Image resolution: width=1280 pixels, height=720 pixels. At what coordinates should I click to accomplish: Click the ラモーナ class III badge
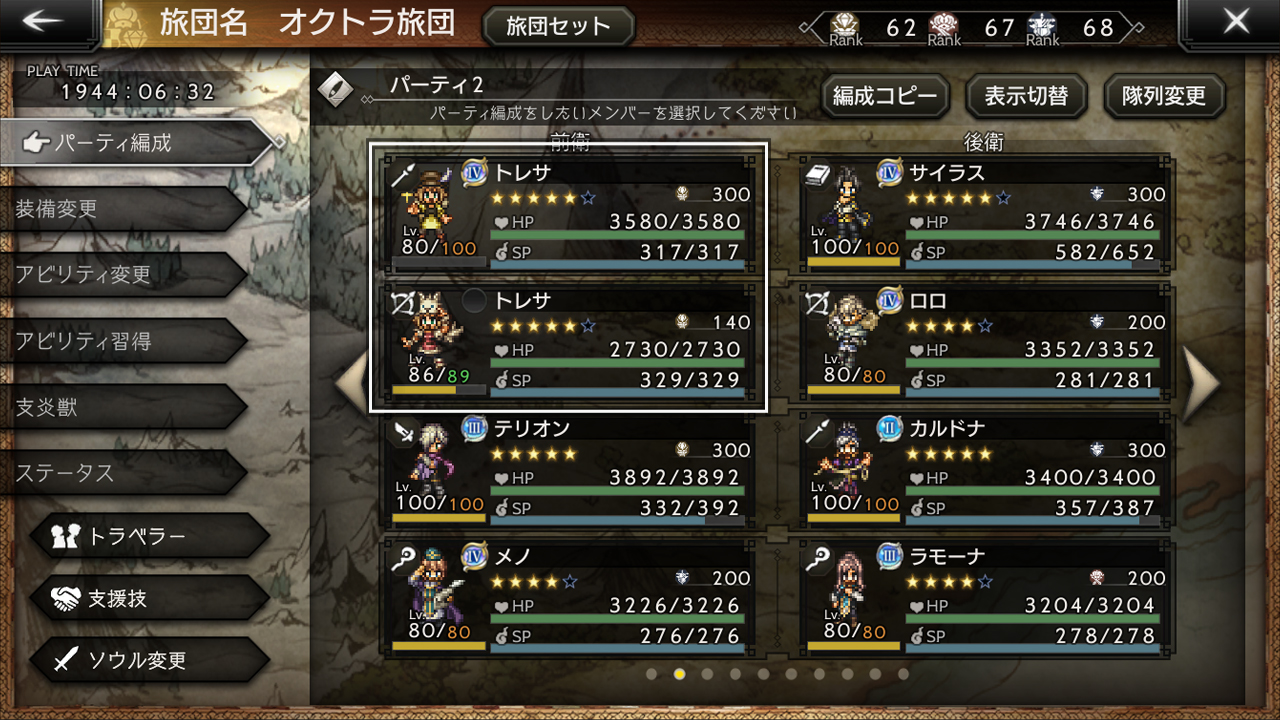pos(890,556)
